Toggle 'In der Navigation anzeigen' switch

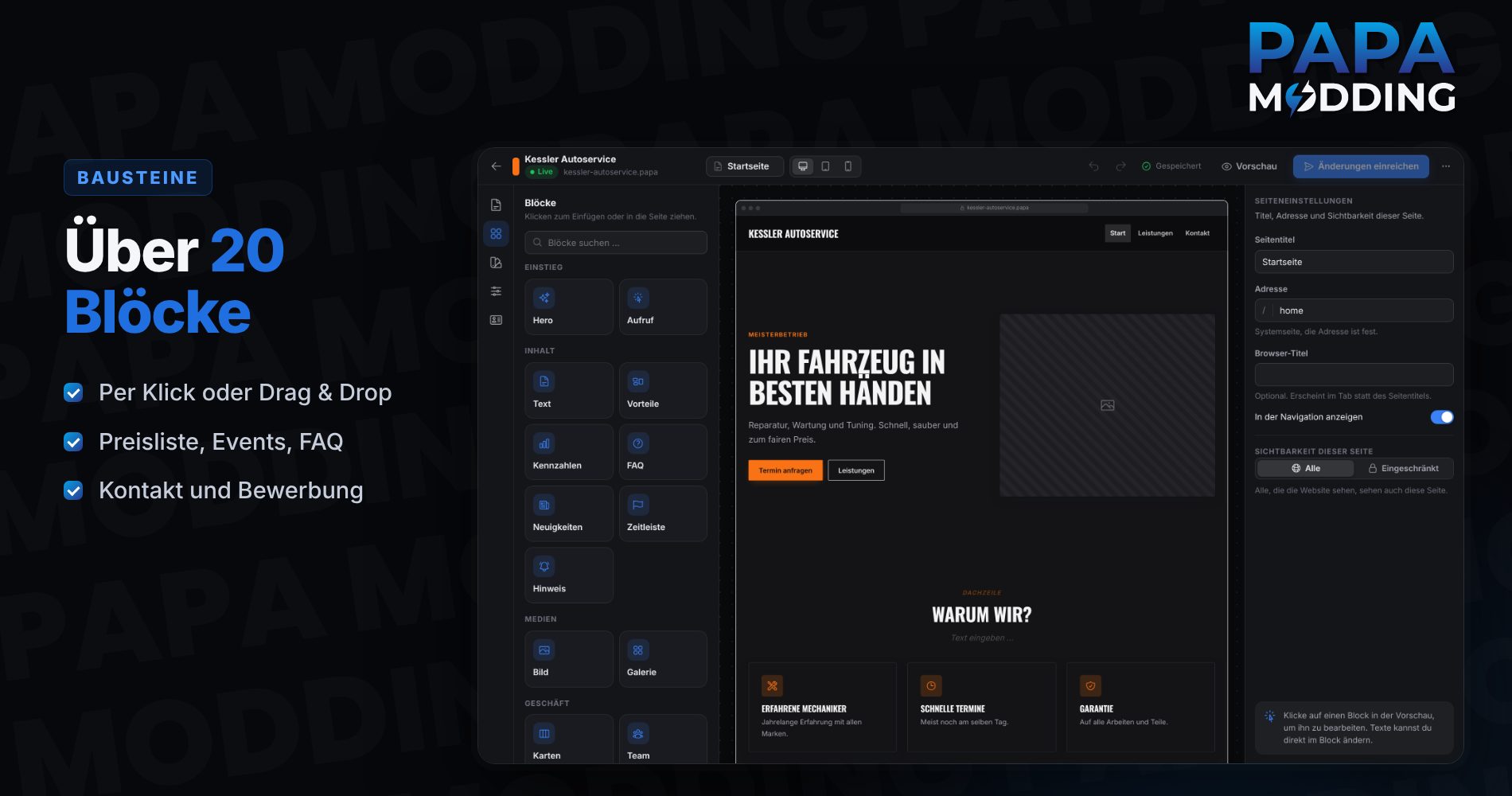1442,417
